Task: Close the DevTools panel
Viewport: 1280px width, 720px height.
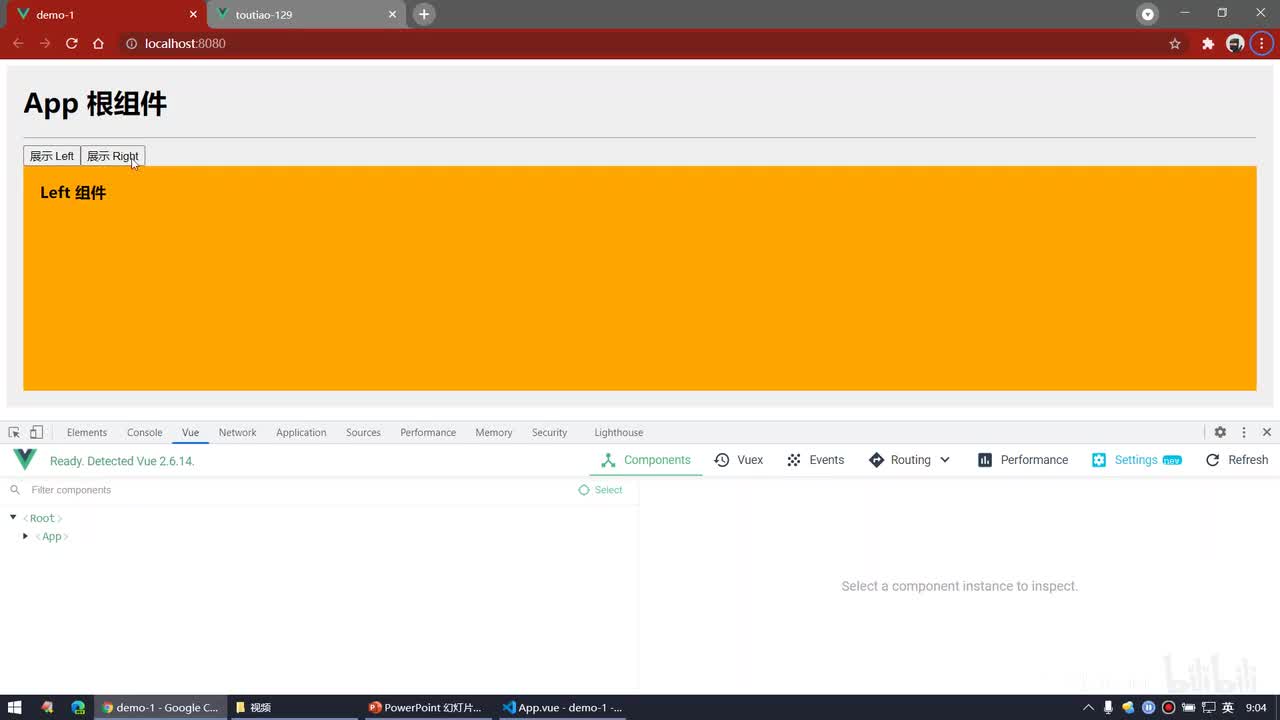Action: pos(1267,432)
